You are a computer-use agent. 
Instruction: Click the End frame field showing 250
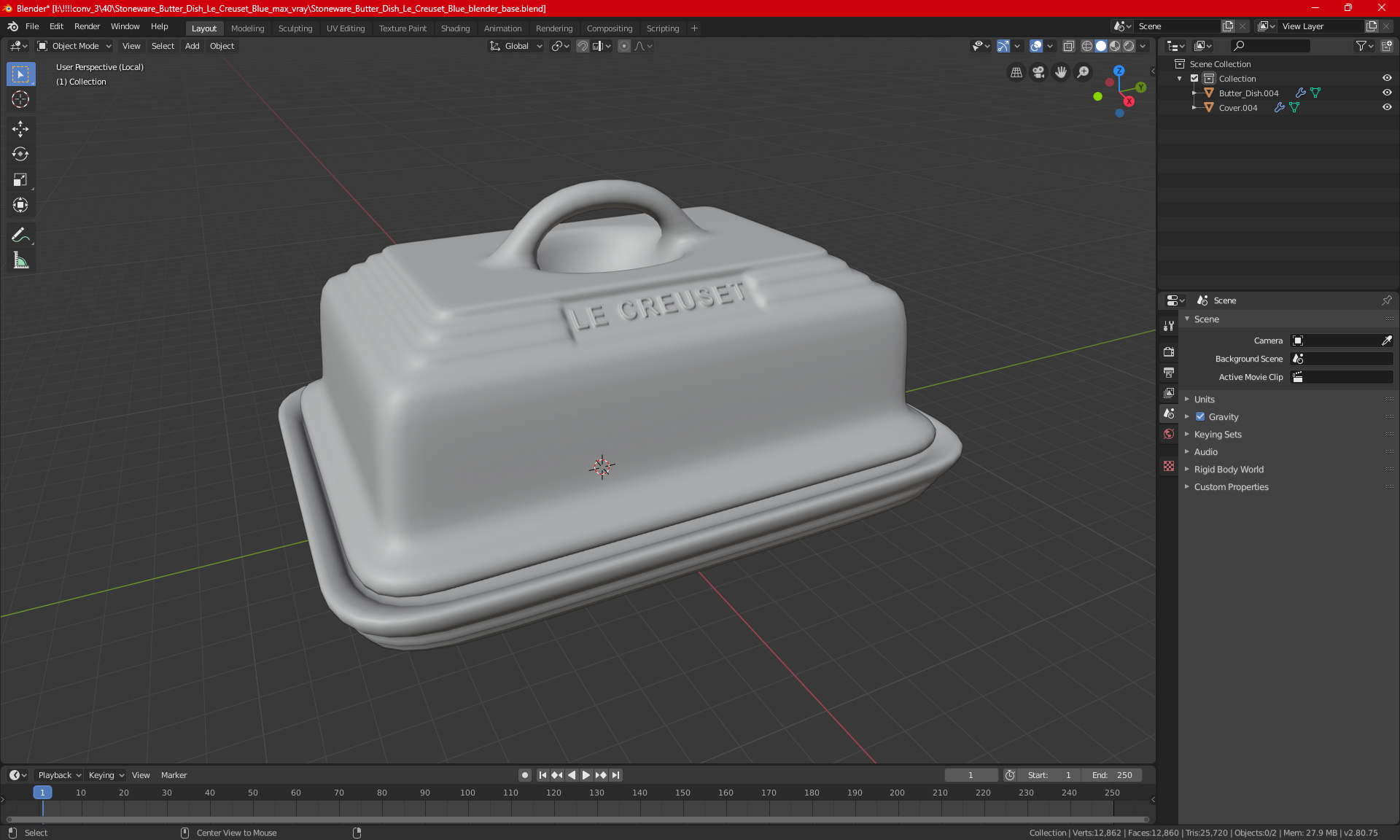(1112, 775)
